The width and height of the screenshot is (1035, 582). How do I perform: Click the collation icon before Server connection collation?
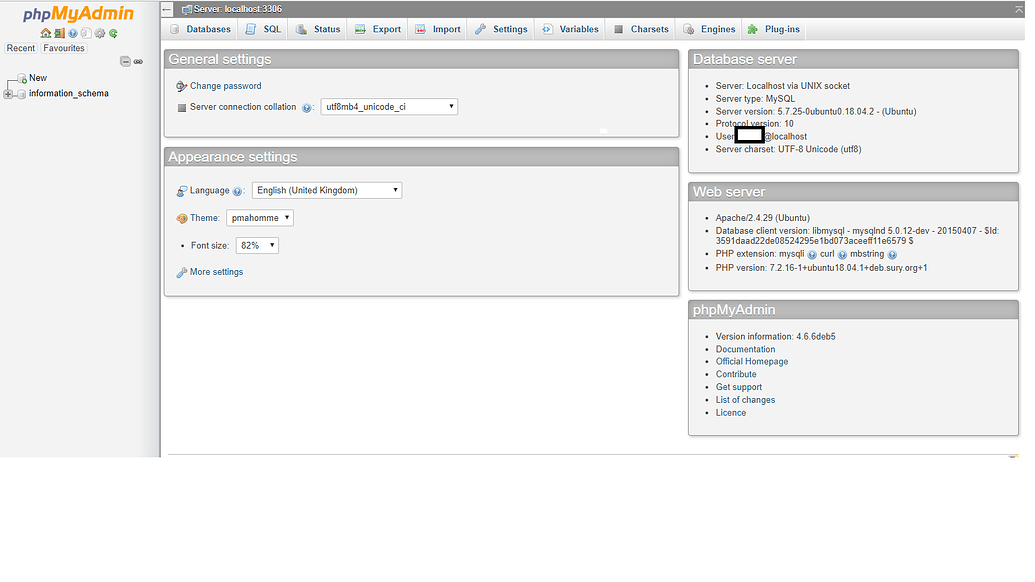coord(182,108)
